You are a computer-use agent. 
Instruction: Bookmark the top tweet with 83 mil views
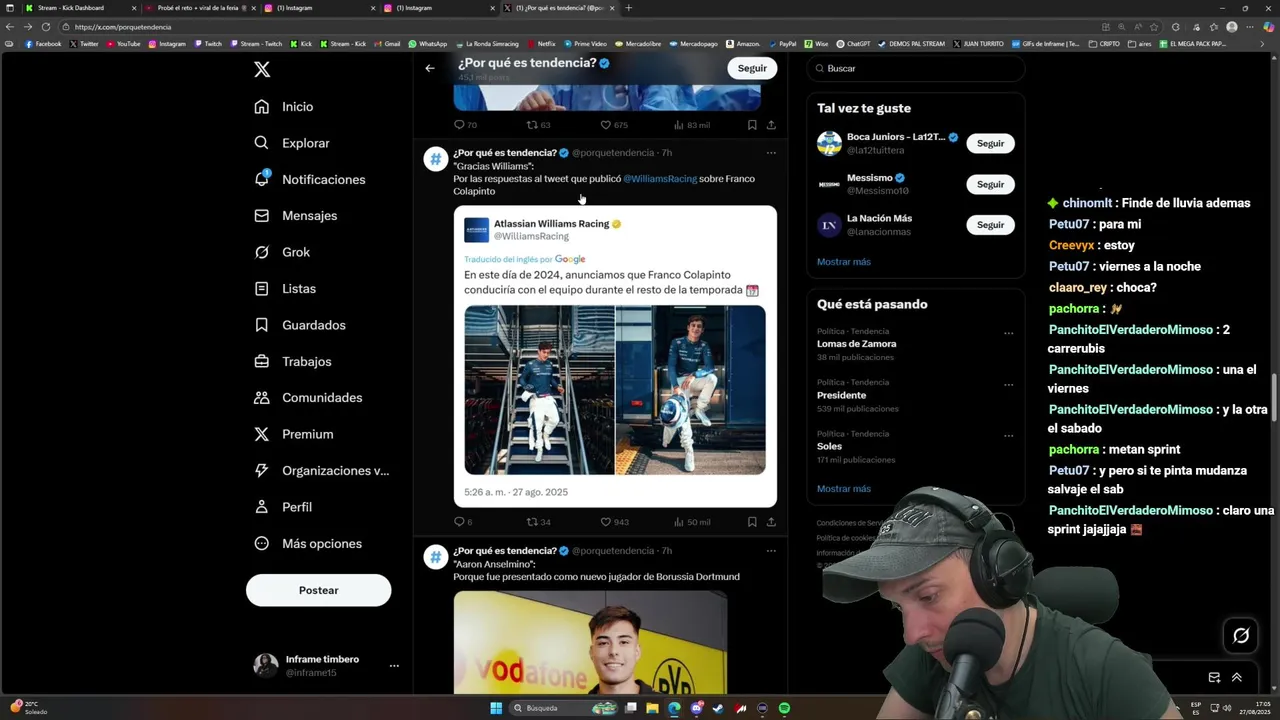tap(752, 125)
